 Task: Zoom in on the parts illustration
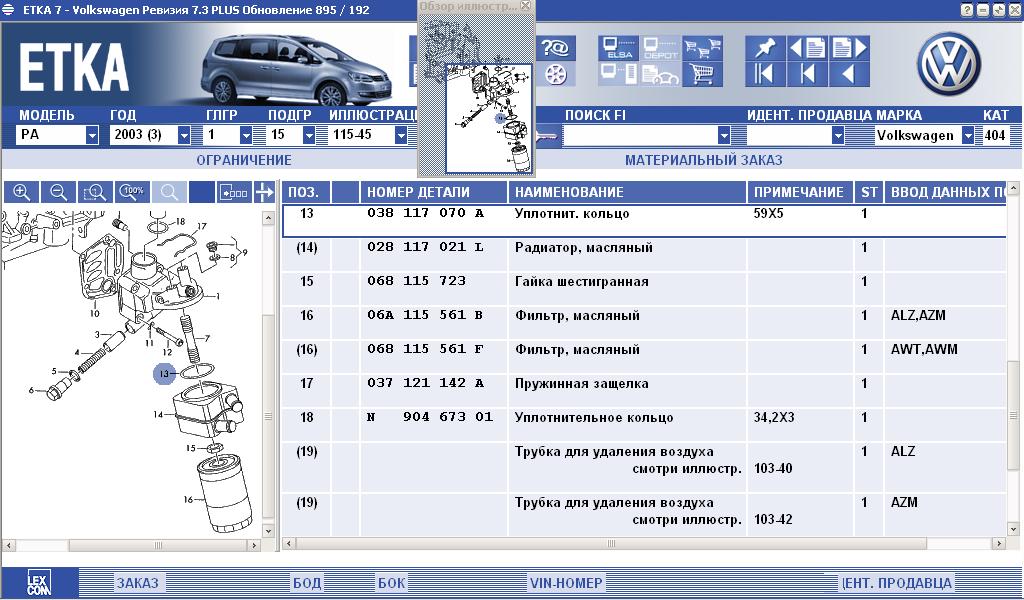click(22, 193)
